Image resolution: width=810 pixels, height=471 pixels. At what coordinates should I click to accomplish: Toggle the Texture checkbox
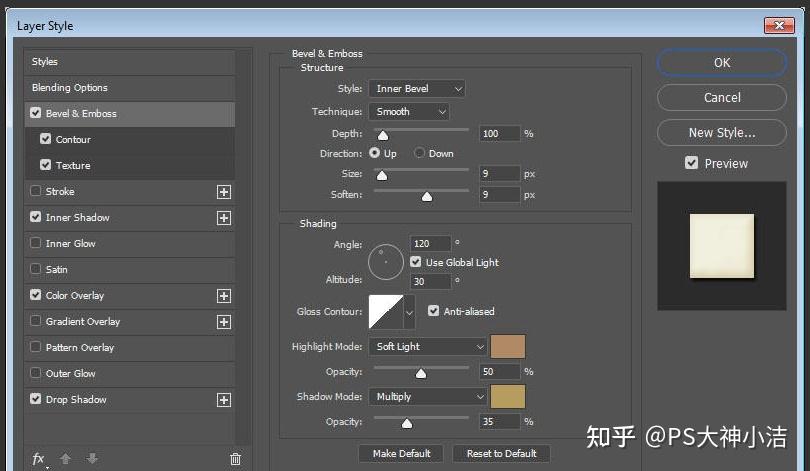tap(45, 164)
